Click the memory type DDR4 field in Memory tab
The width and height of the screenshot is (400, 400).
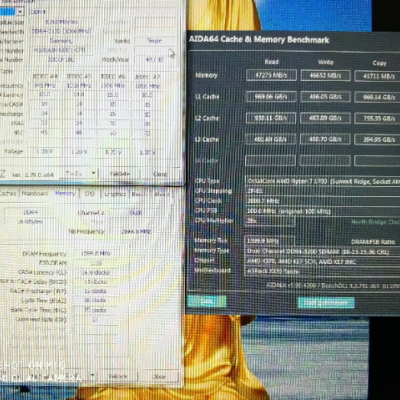pos(30,212)
